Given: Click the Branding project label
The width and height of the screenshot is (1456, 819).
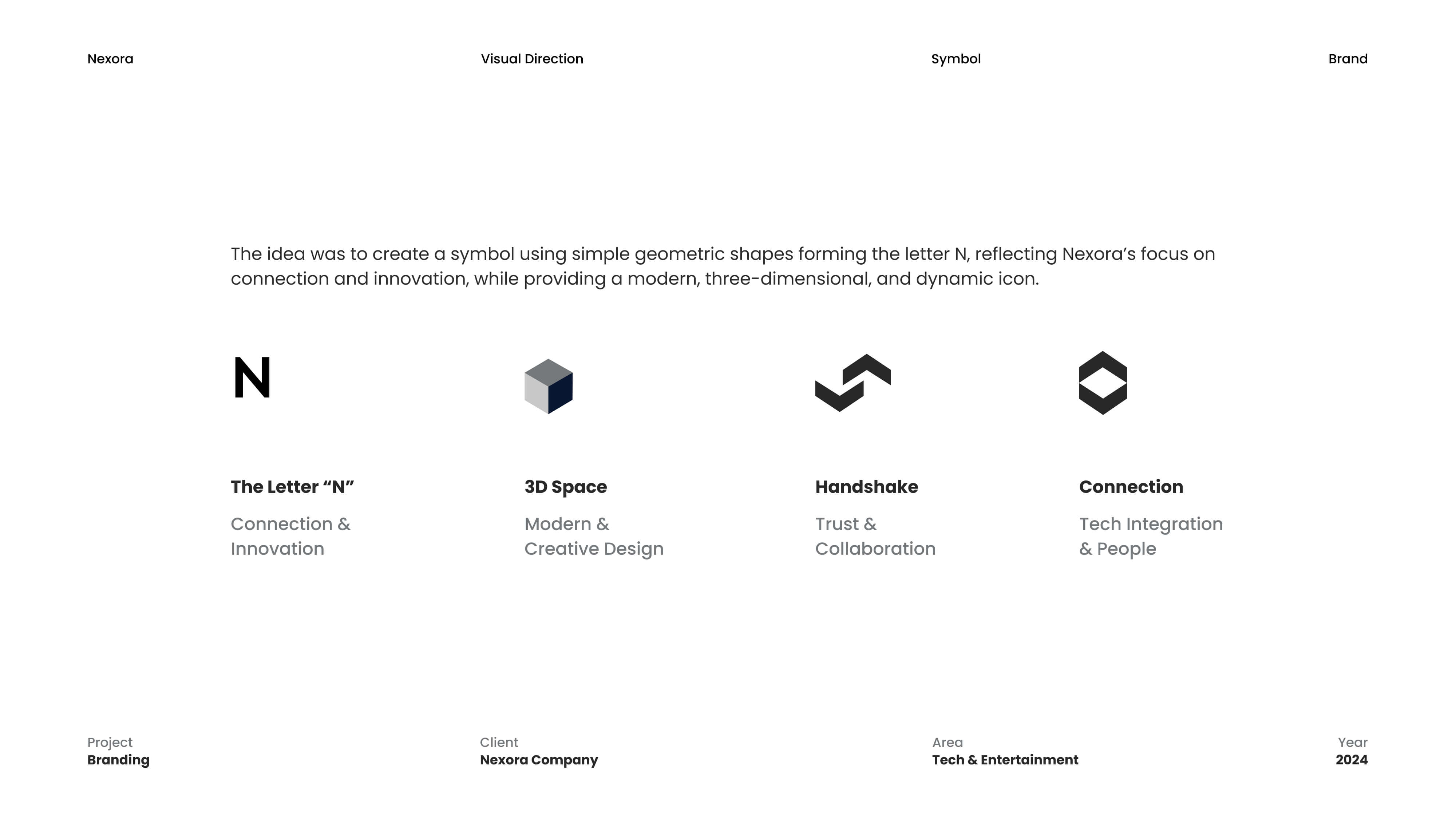Looking at the screenshot, I should click(x=118, y=760).
